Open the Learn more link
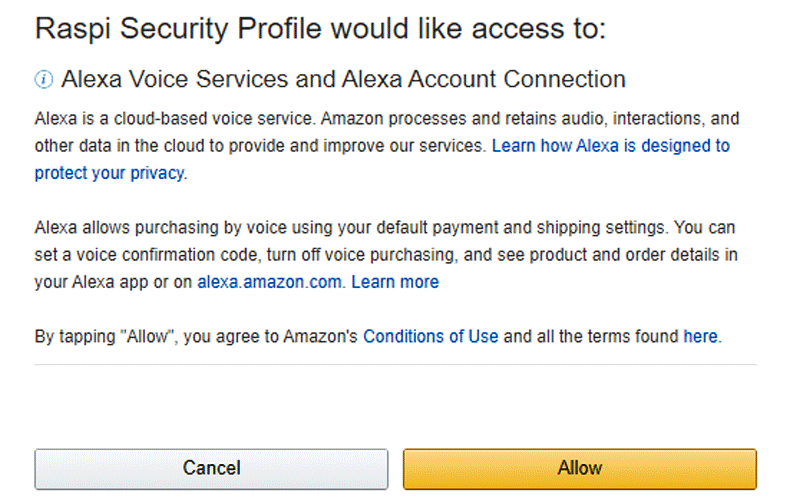The height and width of the screenshot is (504, 787). coord(395,282)
